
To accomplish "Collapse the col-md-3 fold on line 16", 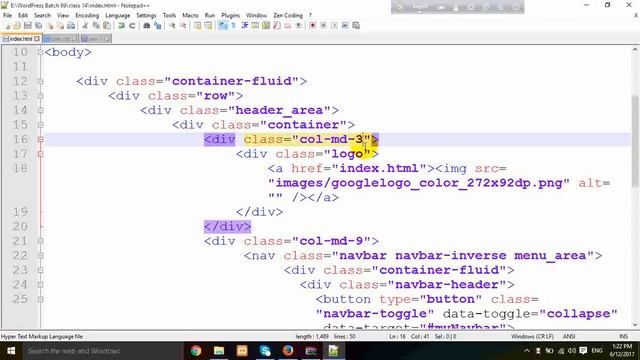I will tap(40, 140).
